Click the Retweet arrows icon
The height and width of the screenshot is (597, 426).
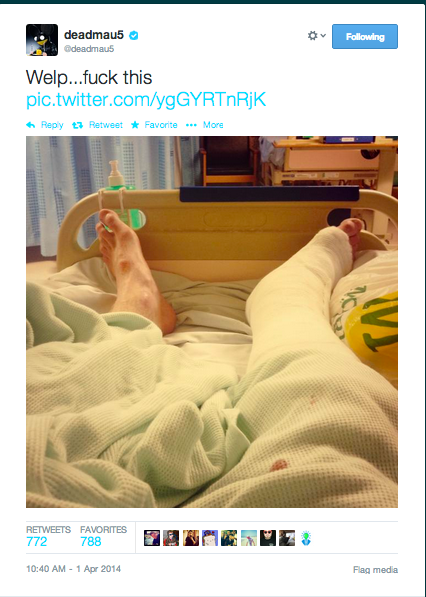[78, 125]
